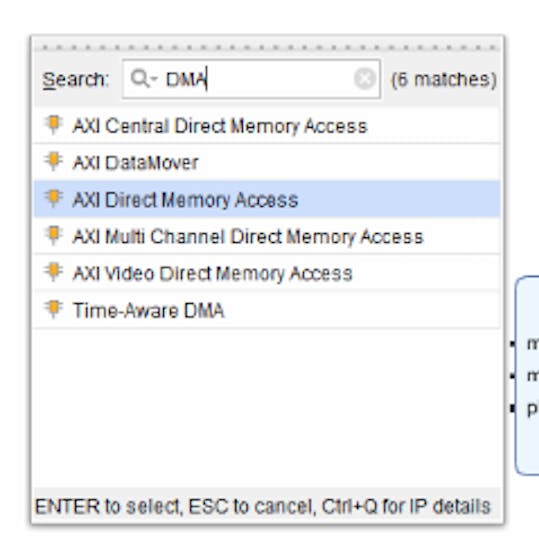
Task: Open the search options dropdown arrow
Action: [154, 79]
